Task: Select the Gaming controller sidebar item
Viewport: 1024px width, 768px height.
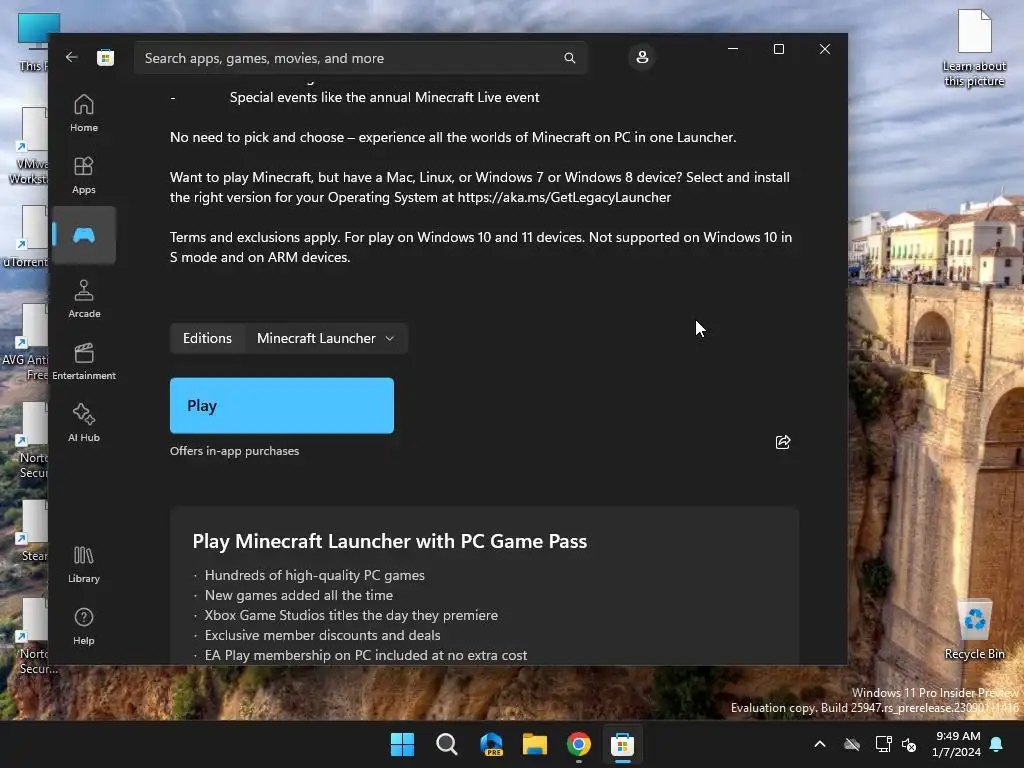Action: tap(84, 235)
